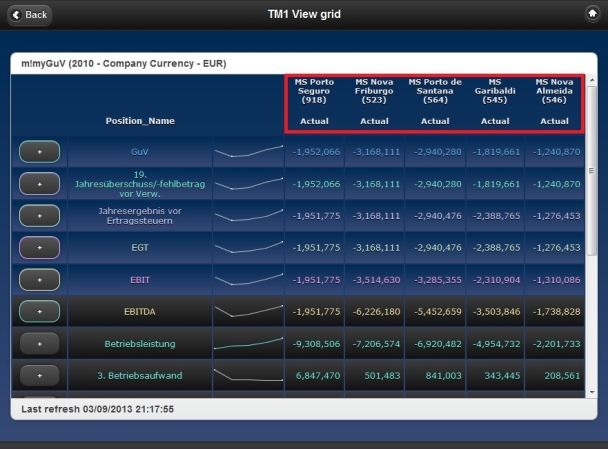Select cell 208,561 in Betriebsaufwand row
The width and height of the screenshot is (608, 449).
554,375
